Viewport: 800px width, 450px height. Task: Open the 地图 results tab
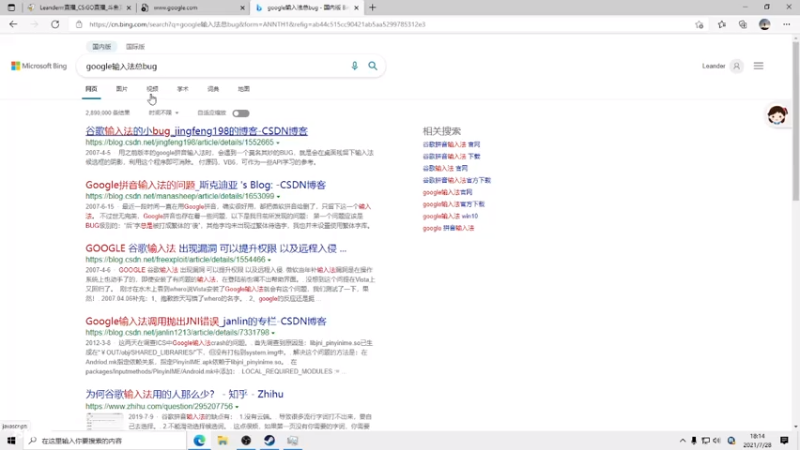tap(244, 89)
